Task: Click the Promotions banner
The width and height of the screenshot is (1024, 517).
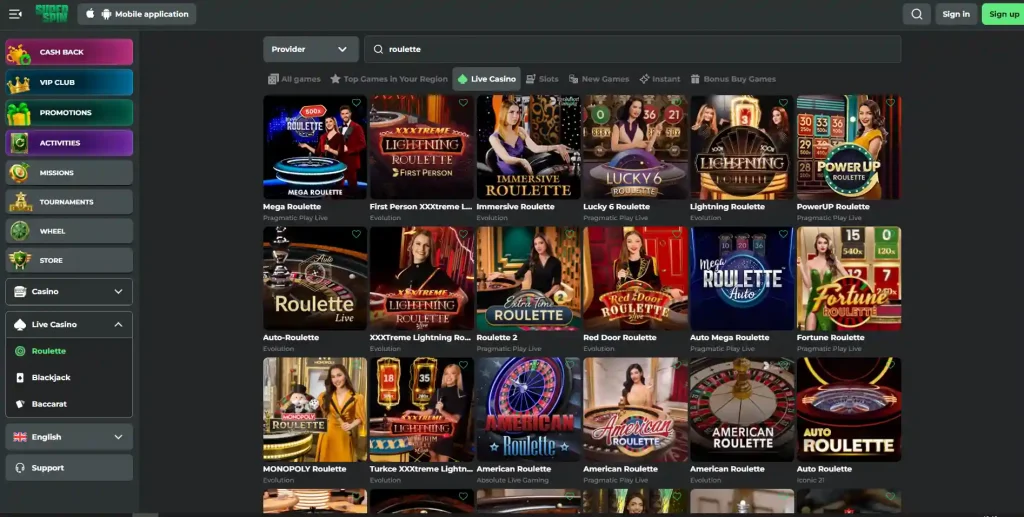Action: (69, 112)
